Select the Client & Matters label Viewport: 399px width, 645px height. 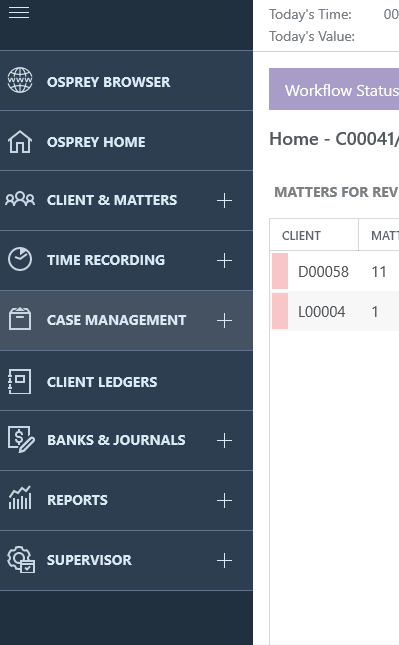click(x=112, y=200)
